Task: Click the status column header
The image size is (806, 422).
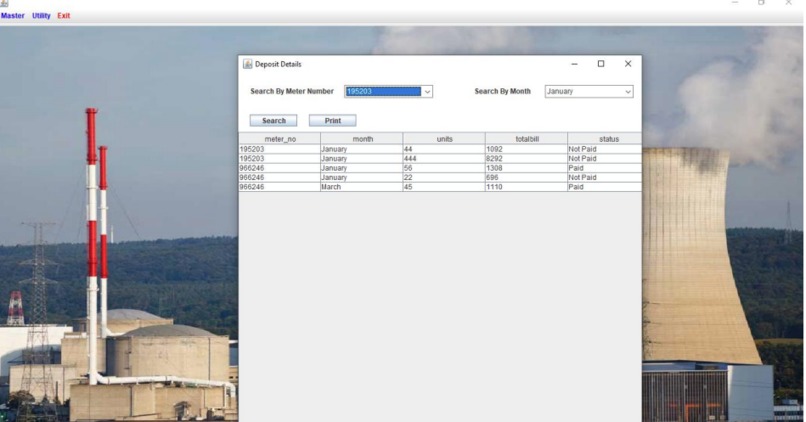Action: pyautogui.click(x=605, y=139)
